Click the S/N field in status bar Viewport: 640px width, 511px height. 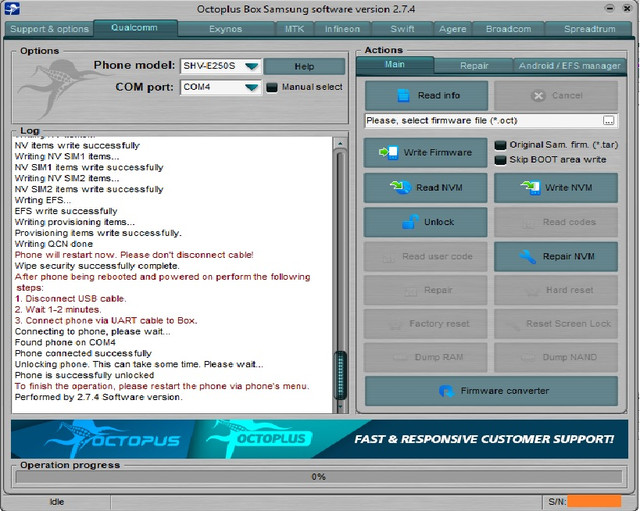click(x=594, y=502)
